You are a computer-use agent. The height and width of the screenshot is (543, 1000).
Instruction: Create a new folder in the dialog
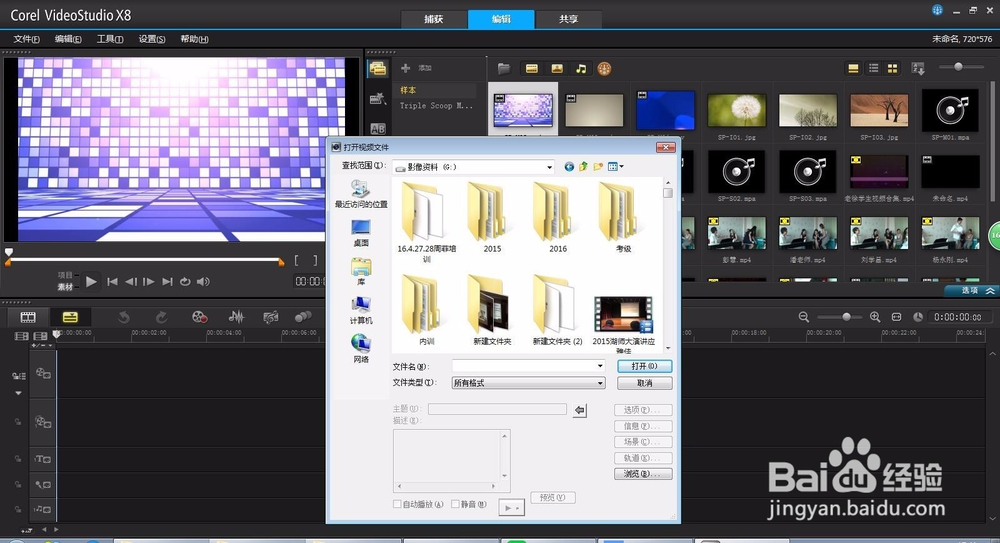(x=598, y=167)
